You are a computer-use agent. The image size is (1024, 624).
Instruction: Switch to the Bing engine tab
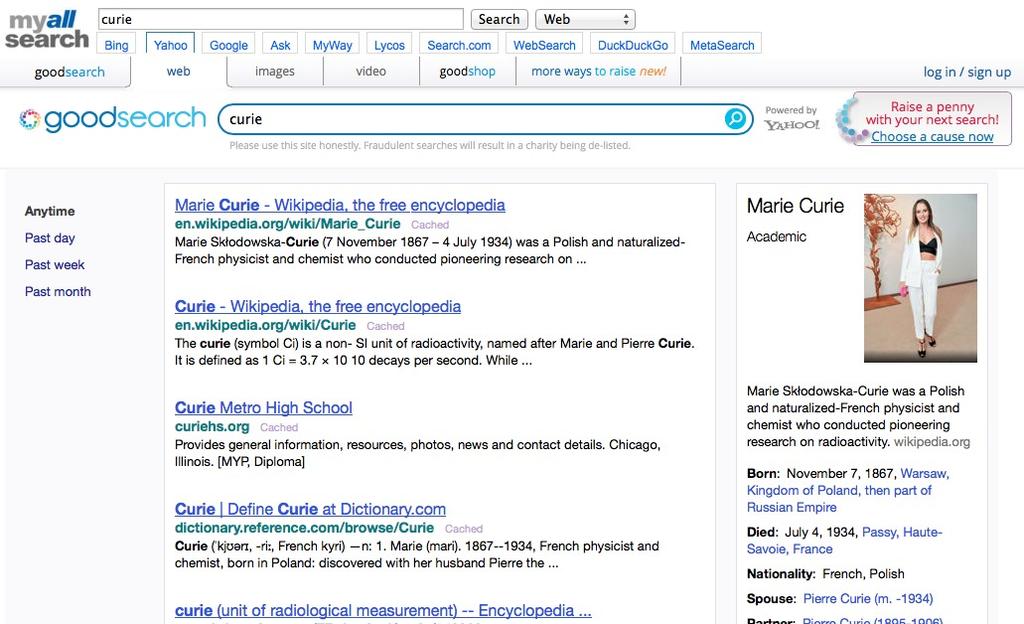click(116, 45)
